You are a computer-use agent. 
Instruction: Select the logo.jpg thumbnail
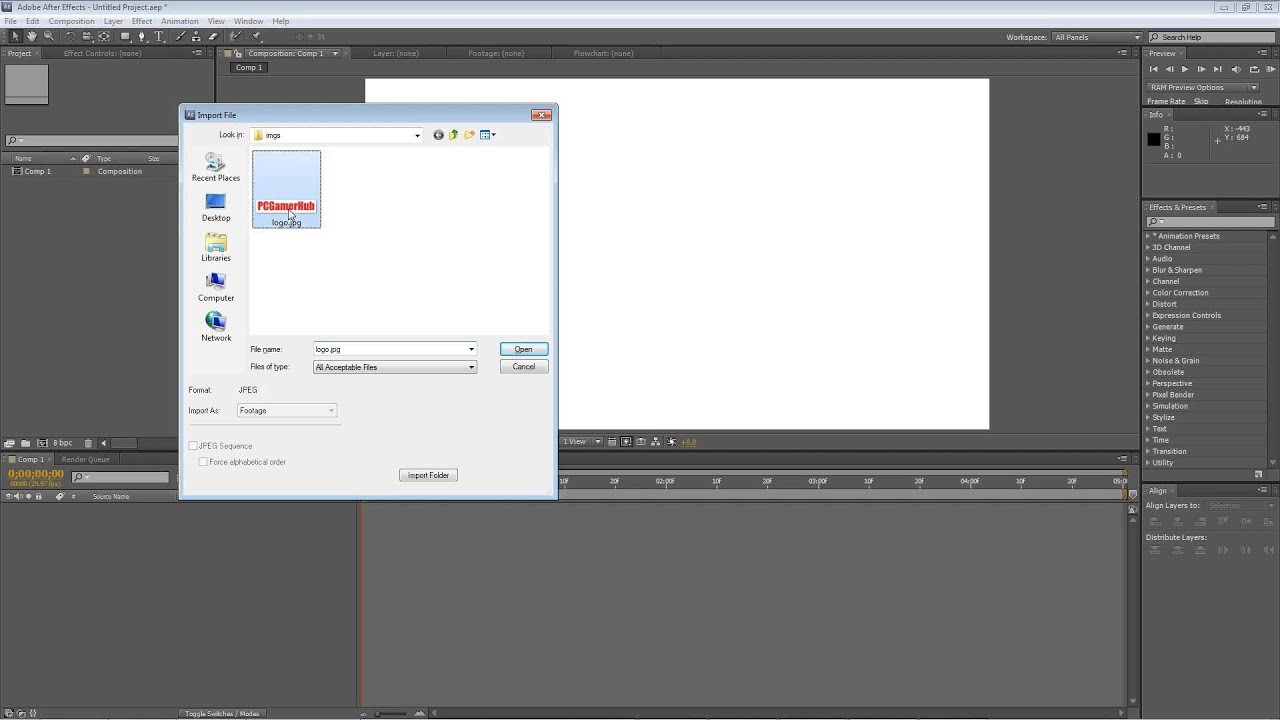pos(287,189)
